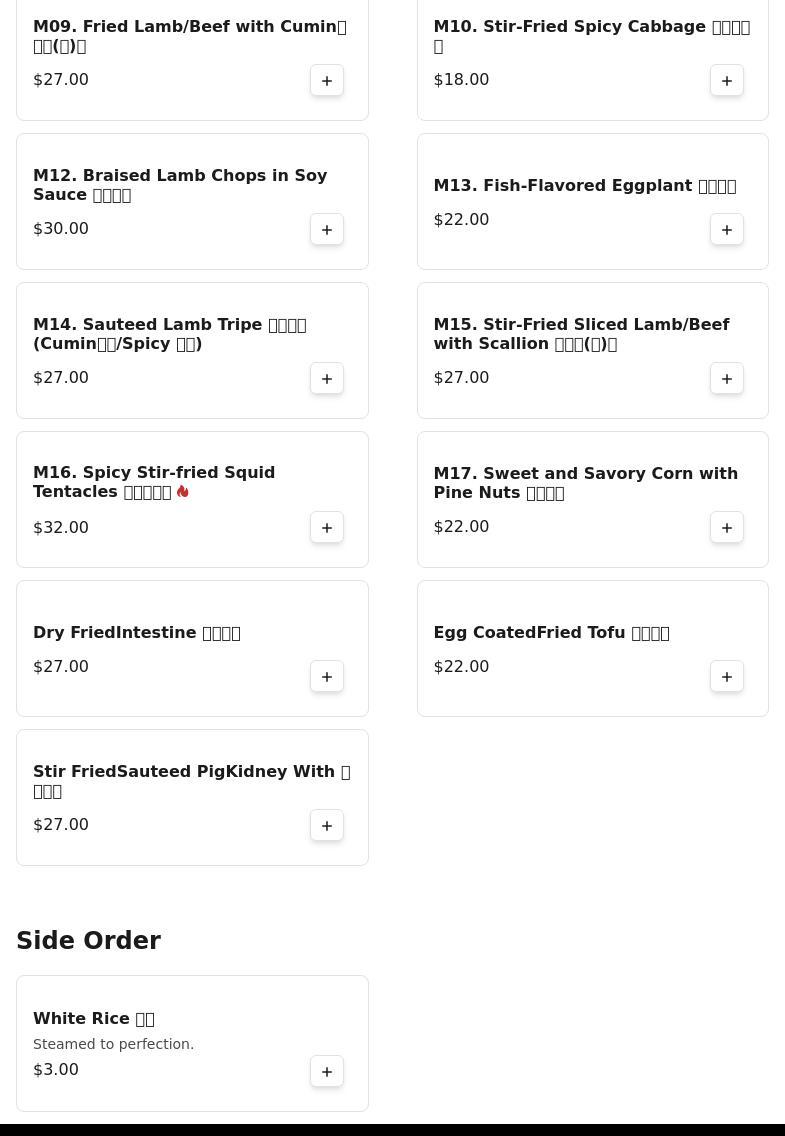The width and height of the screenshot is (785, 1136).
Task: Add M10 Stir-Fried Spicy Cabbage to cart
Action: (727, 80)
